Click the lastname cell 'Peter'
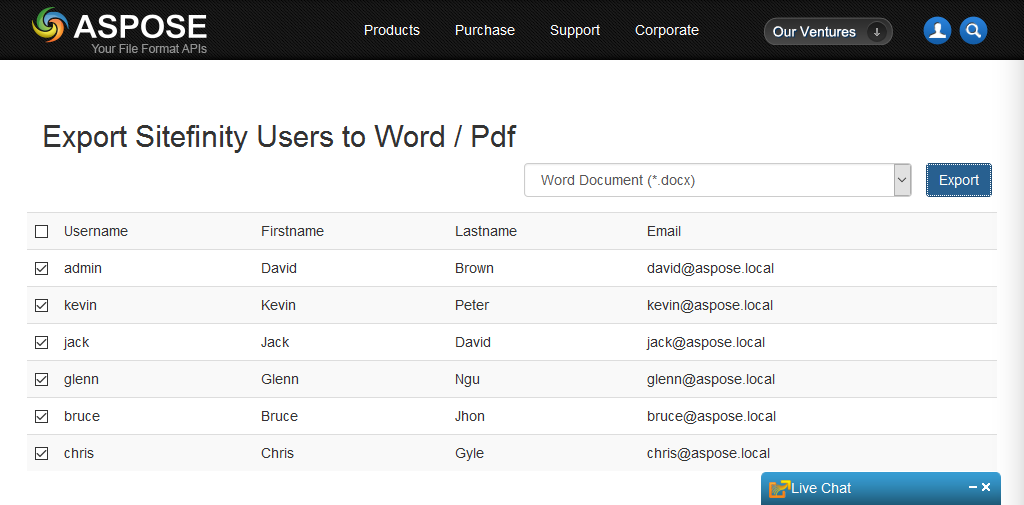The width and height of the screenshot is (1024, 505). pos(472,305)
